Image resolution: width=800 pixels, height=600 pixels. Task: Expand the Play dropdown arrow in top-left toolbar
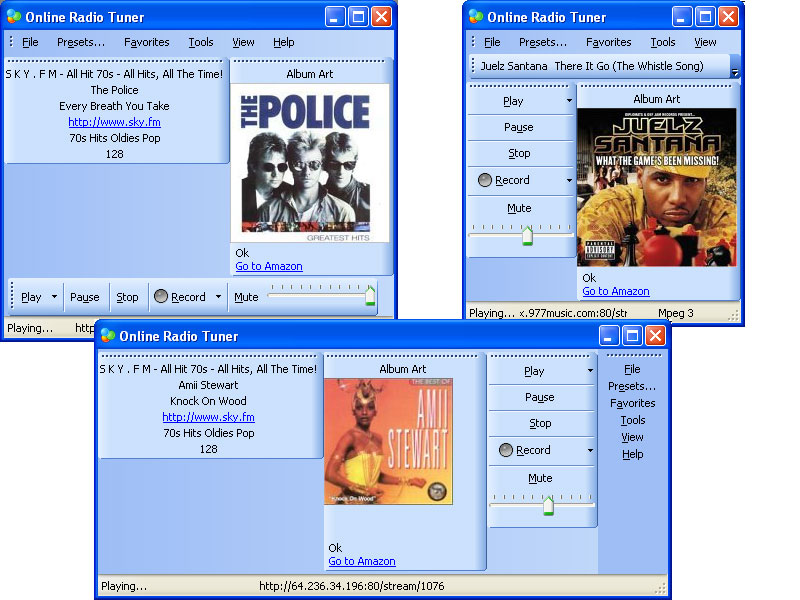pos(54,296)
